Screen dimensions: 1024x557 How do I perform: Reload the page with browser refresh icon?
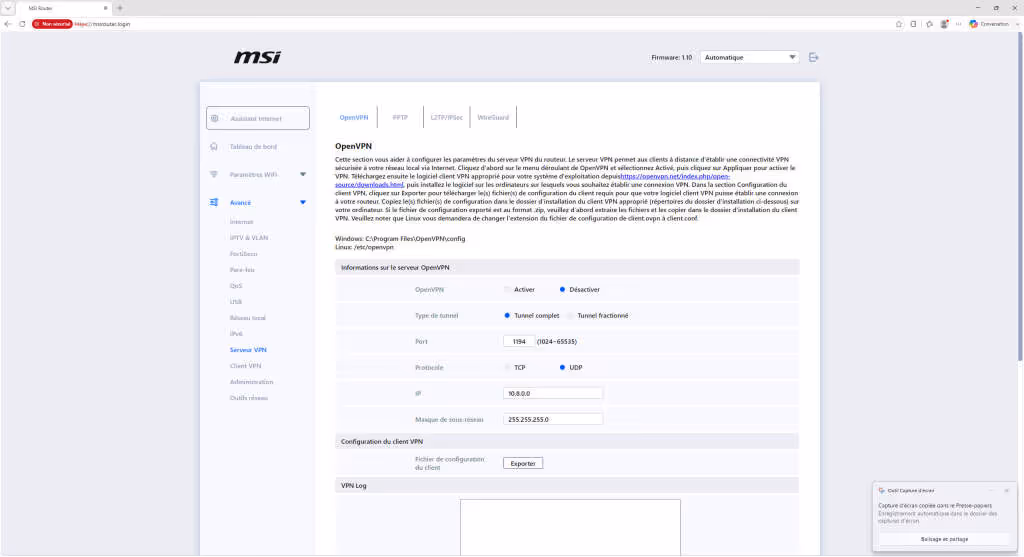(x=22, y=24)
